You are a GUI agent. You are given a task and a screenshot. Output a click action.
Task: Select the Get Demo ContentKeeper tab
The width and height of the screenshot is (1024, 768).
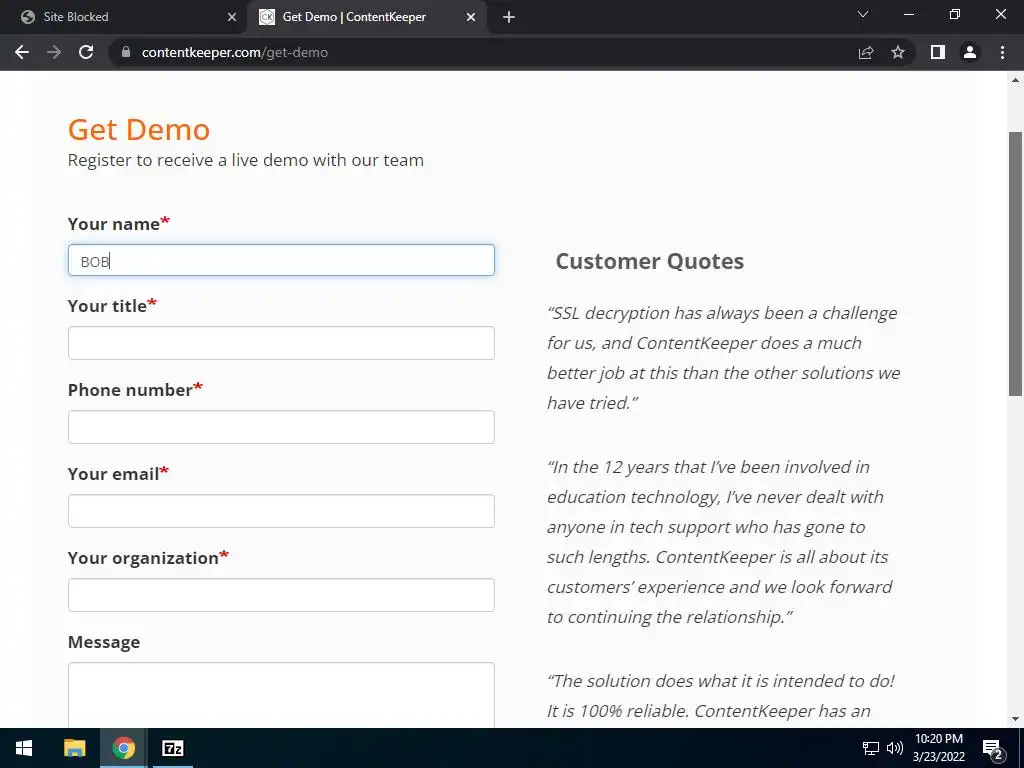coord(366,17)
